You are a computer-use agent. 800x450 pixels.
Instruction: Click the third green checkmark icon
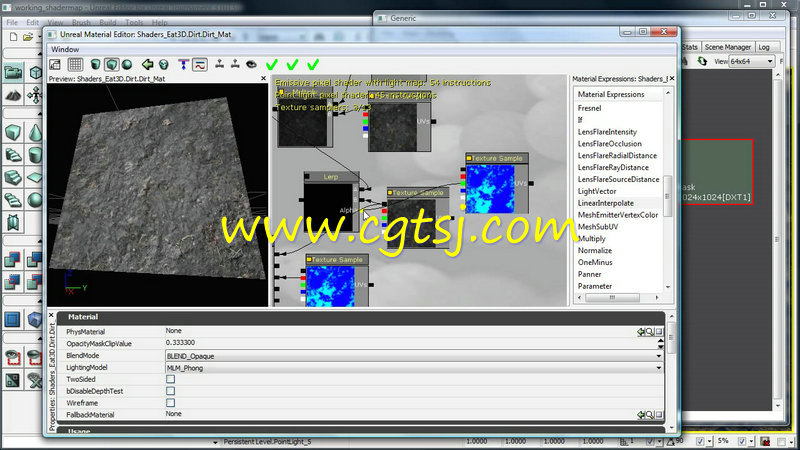coord(313,64)
